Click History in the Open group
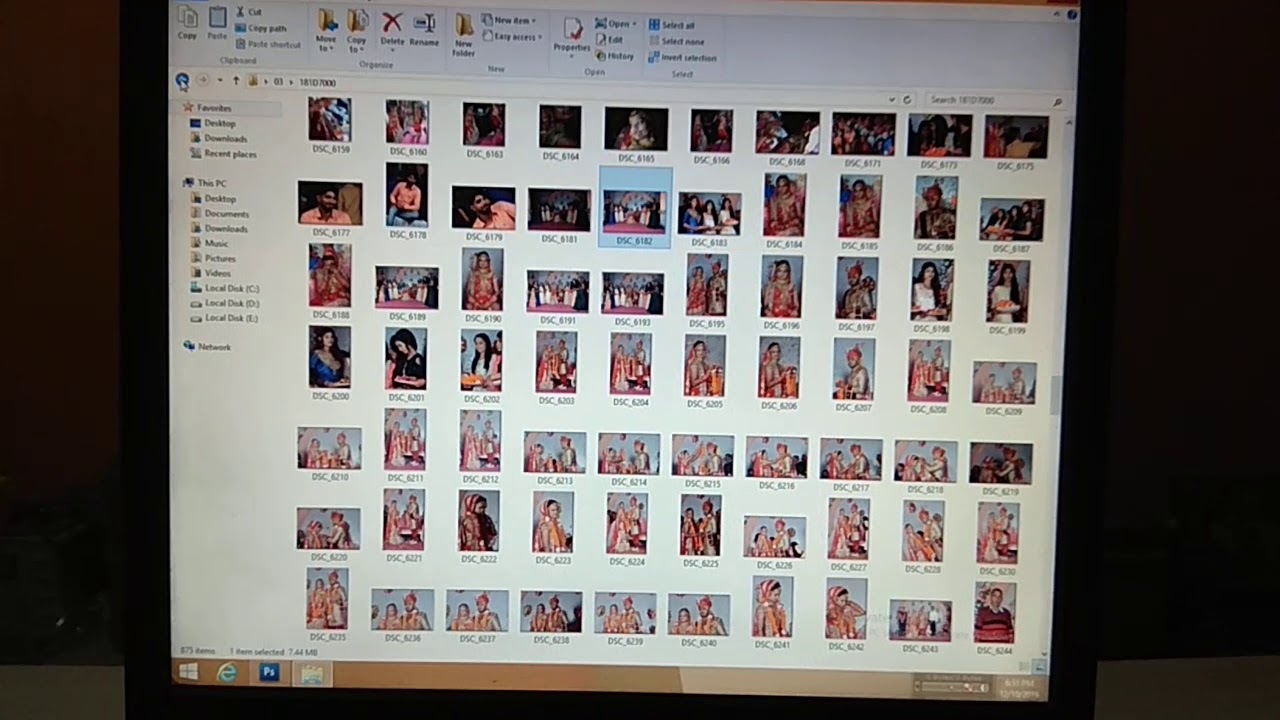This screenshot has width=1280, height=720. click(615, 56)
